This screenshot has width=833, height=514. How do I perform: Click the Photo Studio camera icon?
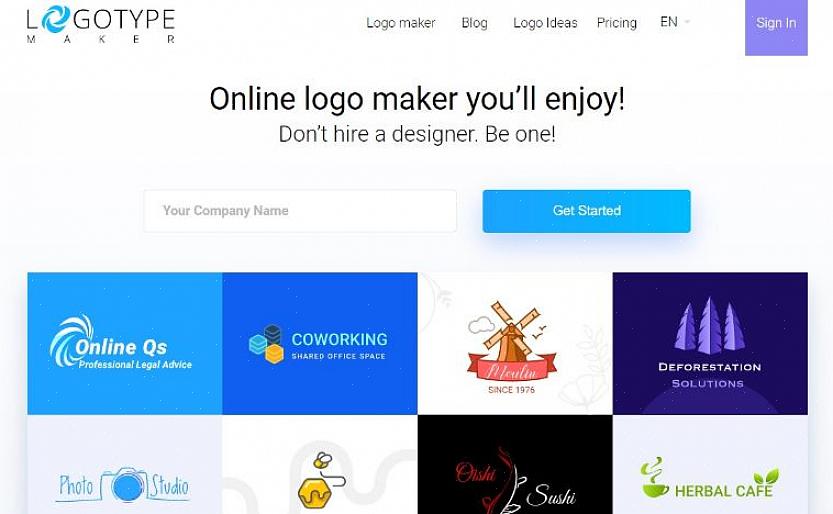(x=126, y=485)
